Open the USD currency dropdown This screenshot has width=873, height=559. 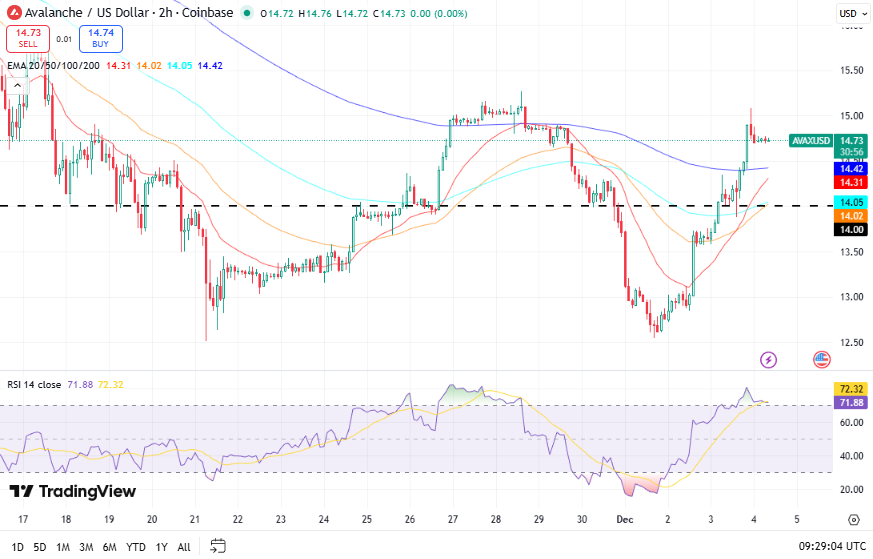853,13
